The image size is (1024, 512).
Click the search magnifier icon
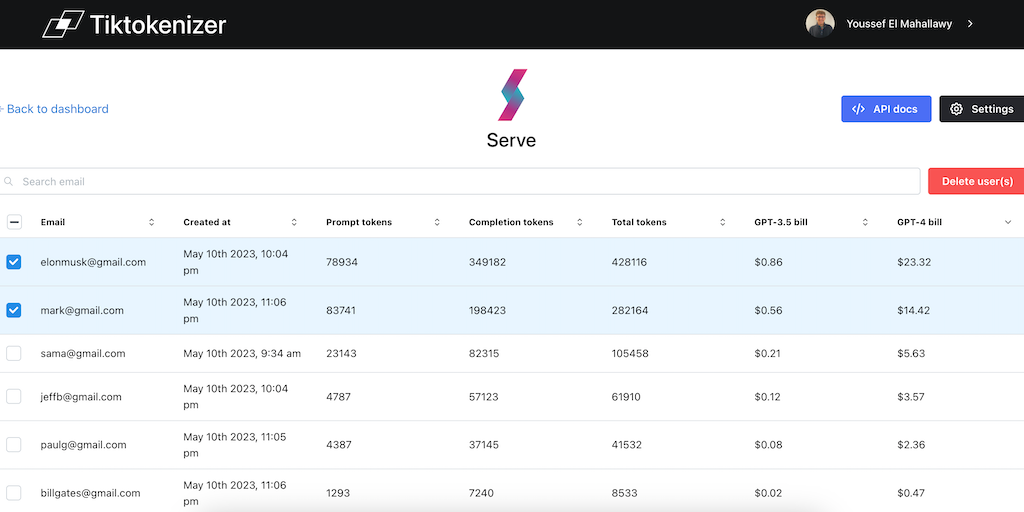click(8, 182)
